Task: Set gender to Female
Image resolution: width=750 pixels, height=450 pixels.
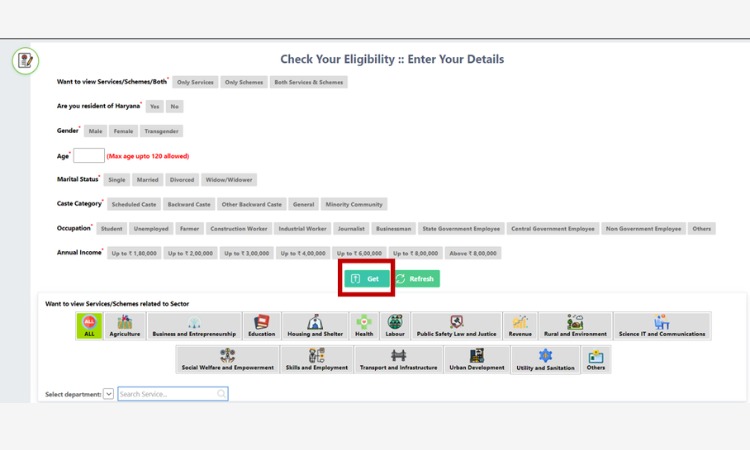Action: click(x=123, y=131)
